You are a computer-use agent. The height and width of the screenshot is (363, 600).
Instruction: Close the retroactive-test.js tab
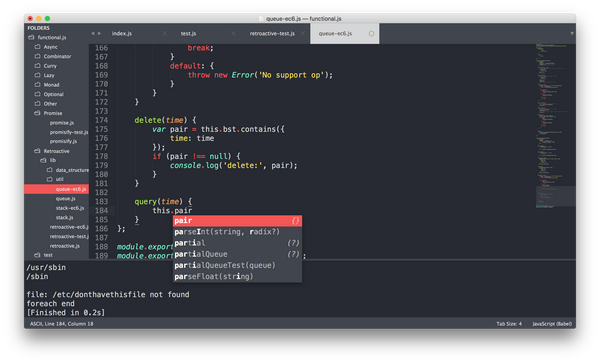tap(303, 34)
